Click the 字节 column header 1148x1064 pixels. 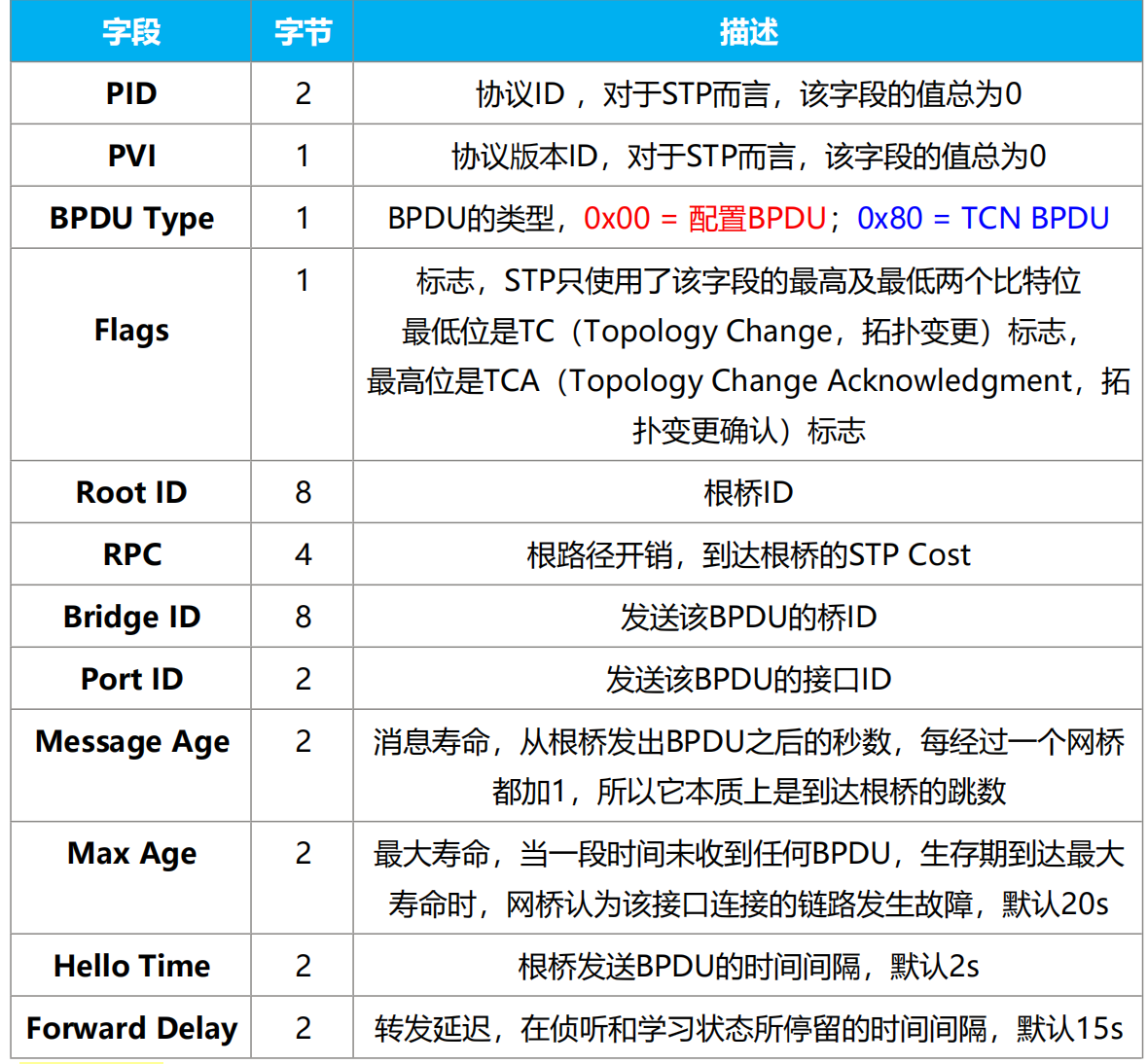point(303,31)
